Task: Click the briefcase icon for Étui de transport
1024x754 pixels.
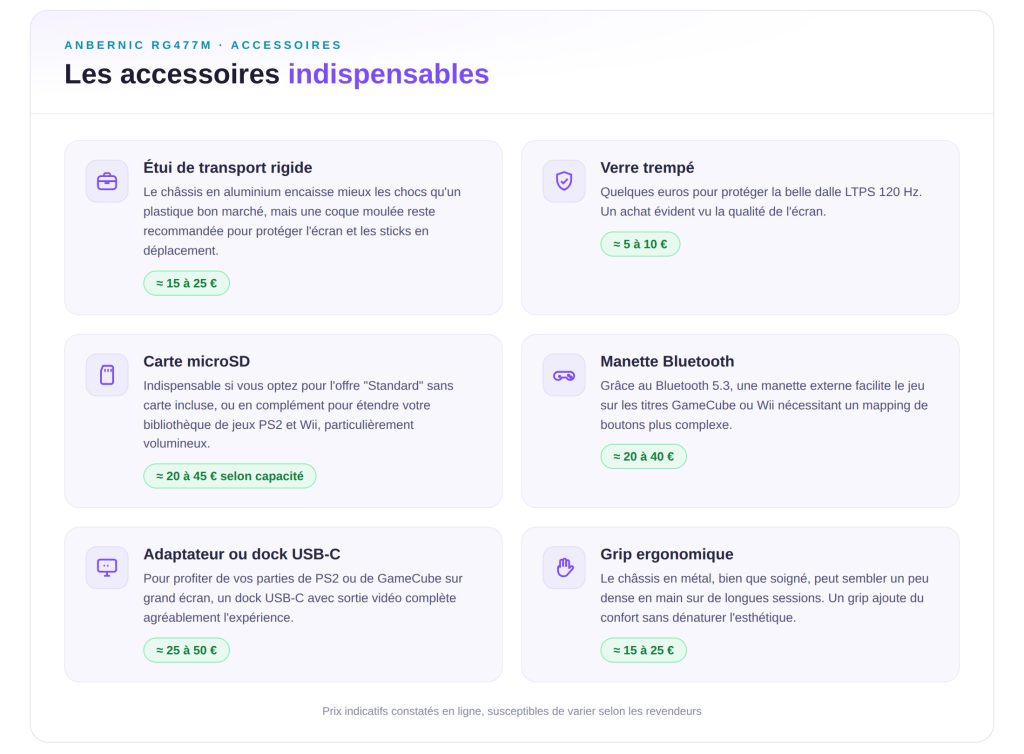Action: [x=107, y=181]
